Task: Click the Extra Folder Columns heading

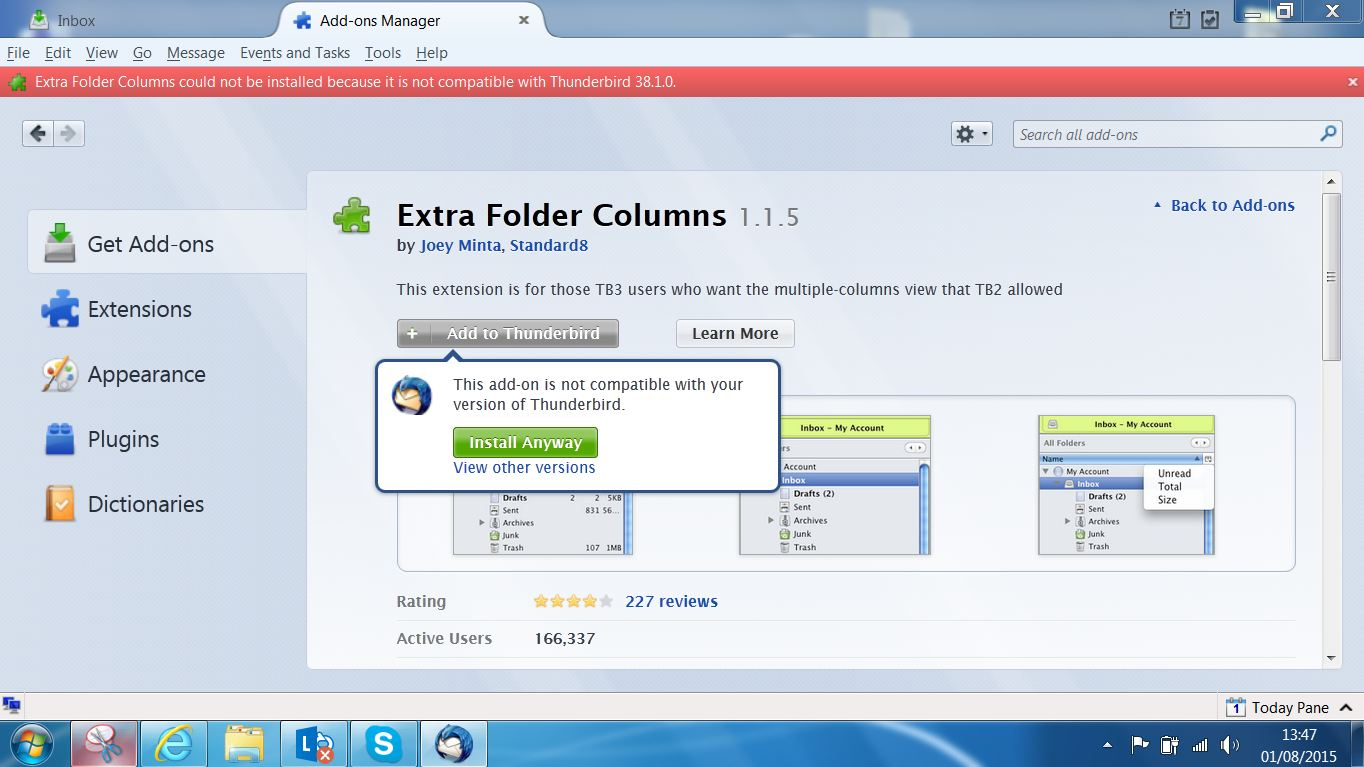Action: pyautogui.click(x=562, y=215)
